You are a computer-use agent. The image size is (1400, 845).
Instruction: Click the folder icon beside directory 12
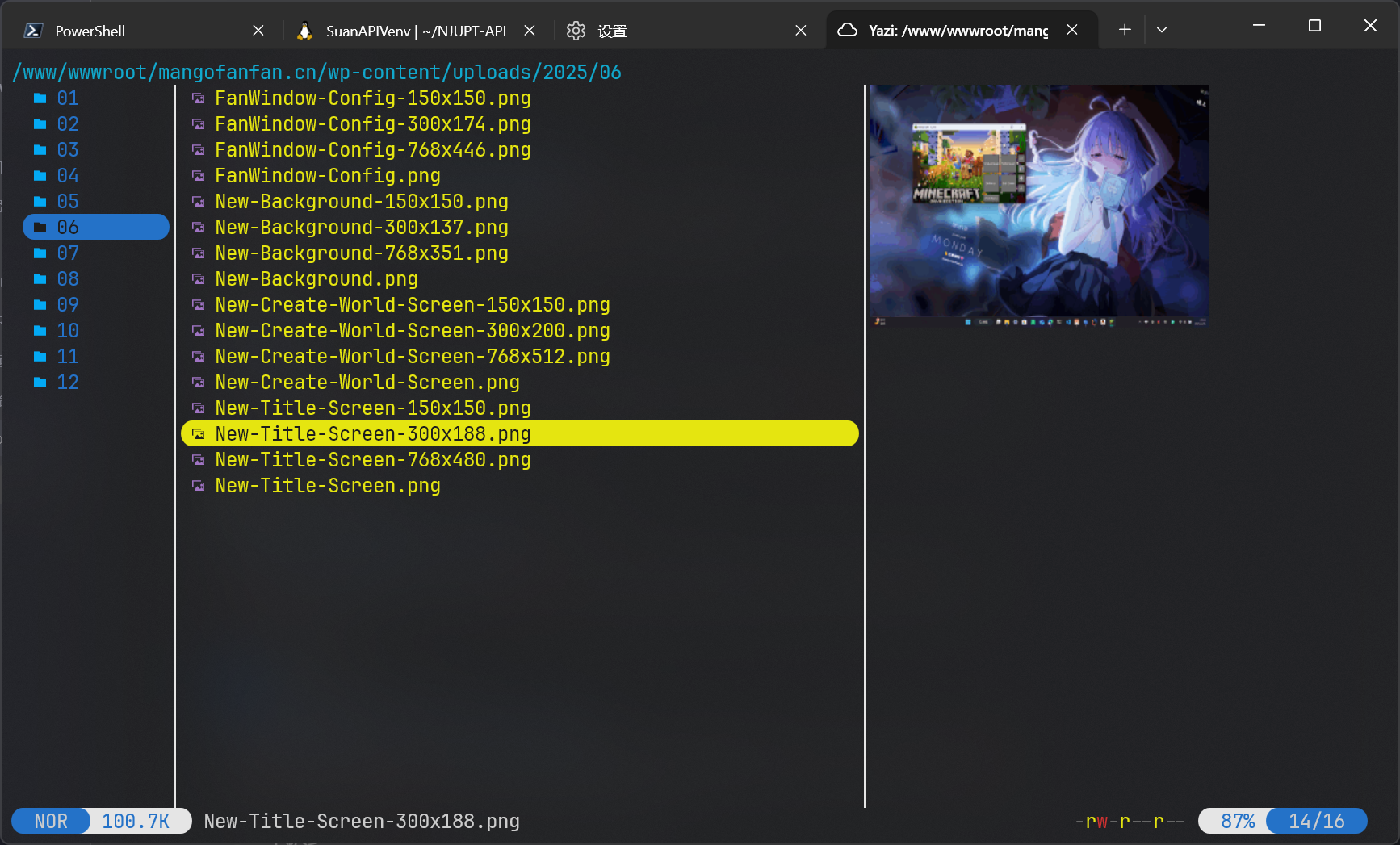pyautogui.click(x=40, y=383)
